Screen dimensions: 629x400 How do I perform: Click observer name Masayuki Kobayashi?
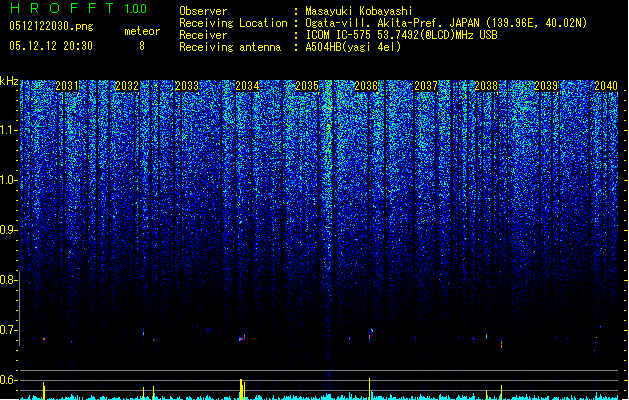click(359, 11)
